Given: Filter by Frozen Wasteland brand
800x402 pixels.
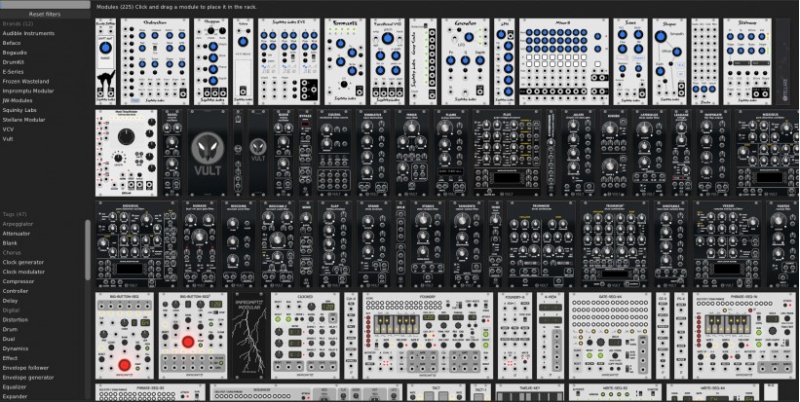Looking at the screenshot, I should tap(26, 81).
